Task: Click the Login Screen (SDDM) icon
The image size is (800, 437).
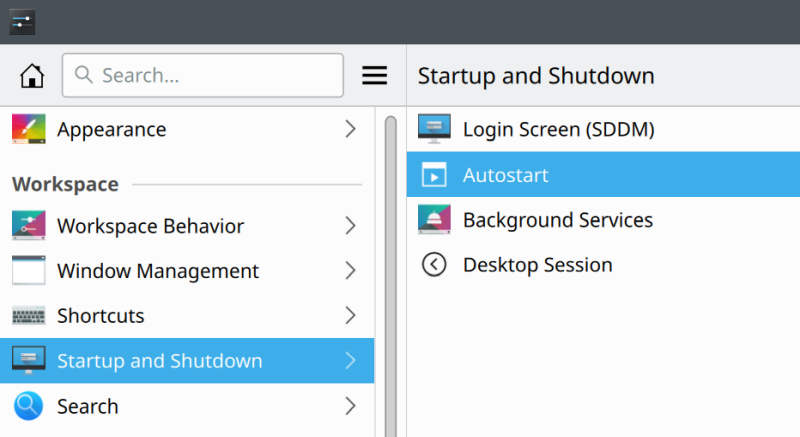Action: (x=434, y=129)
